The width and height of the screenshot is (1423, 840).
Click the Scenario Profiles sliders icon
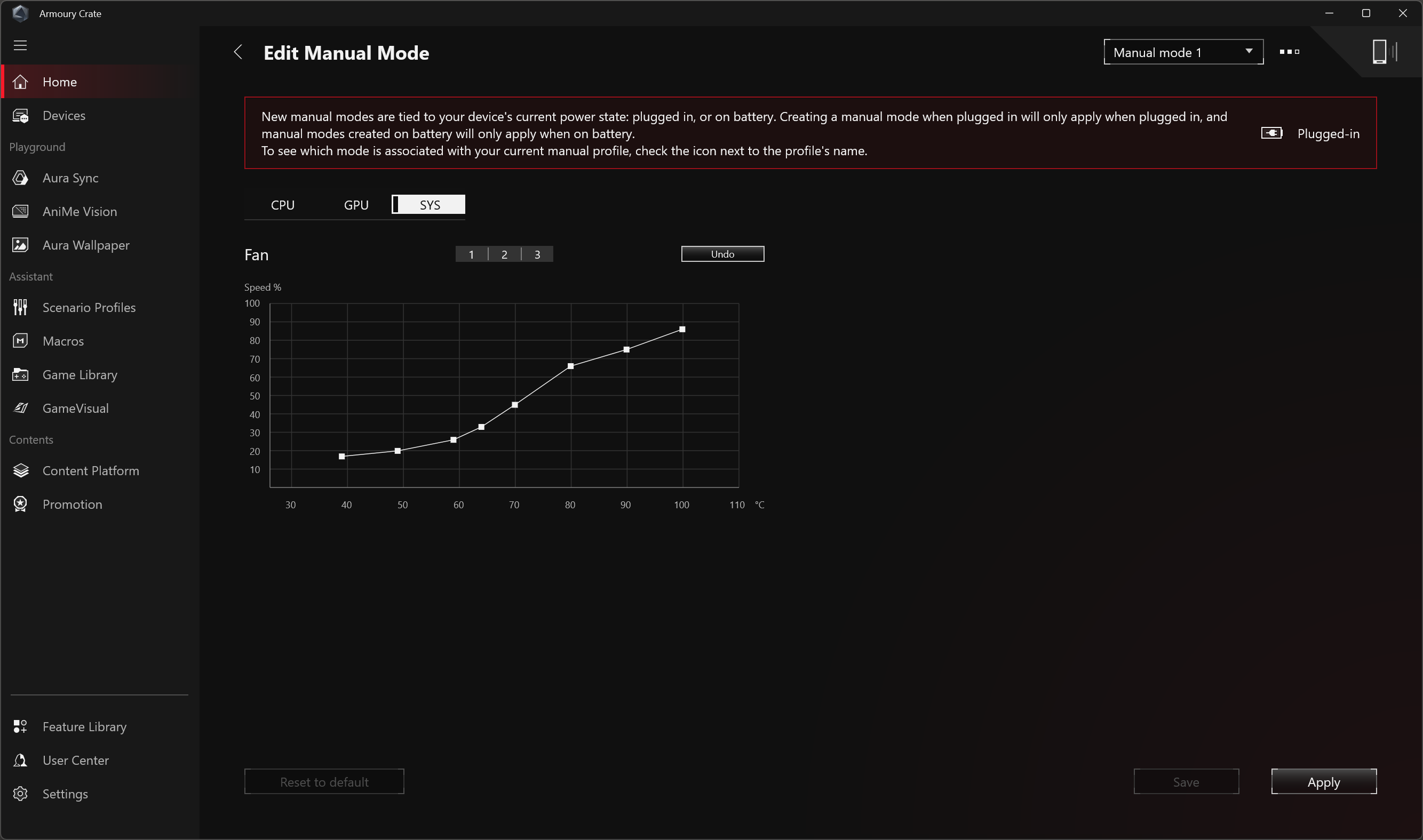pos(20,307)
